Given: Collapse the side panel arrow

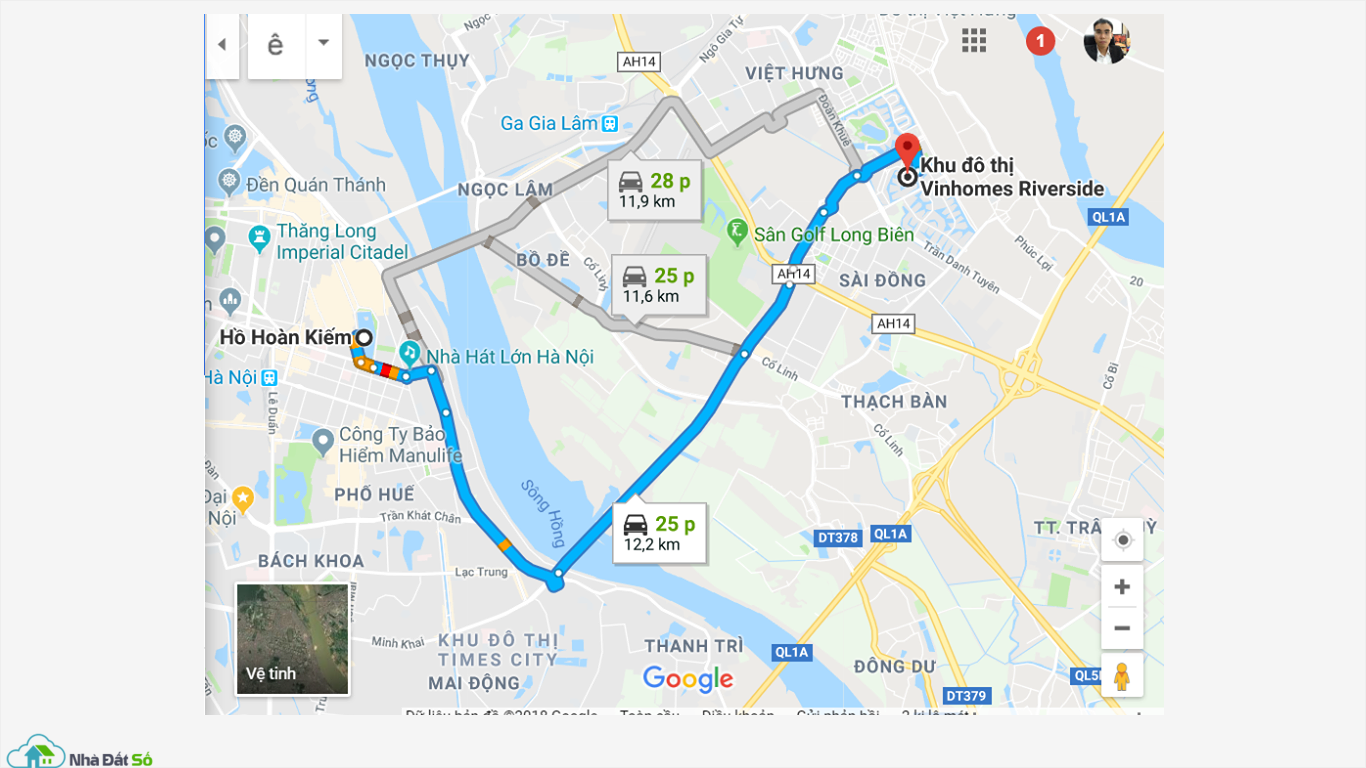Looking at the screenshot, I should [x=222, y=45].
